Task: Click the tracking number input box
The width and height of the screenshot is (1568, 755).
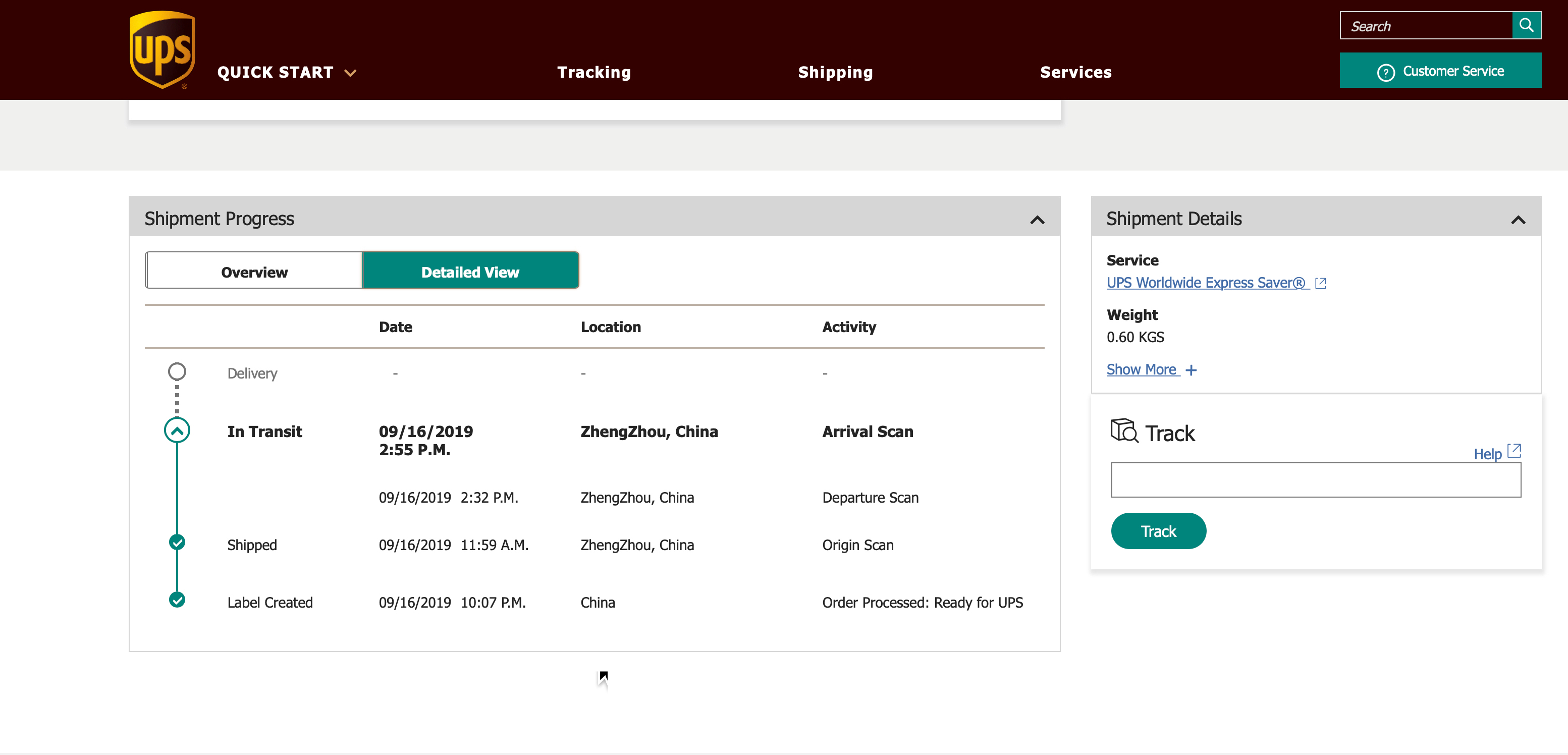Action: [1316, 480]
